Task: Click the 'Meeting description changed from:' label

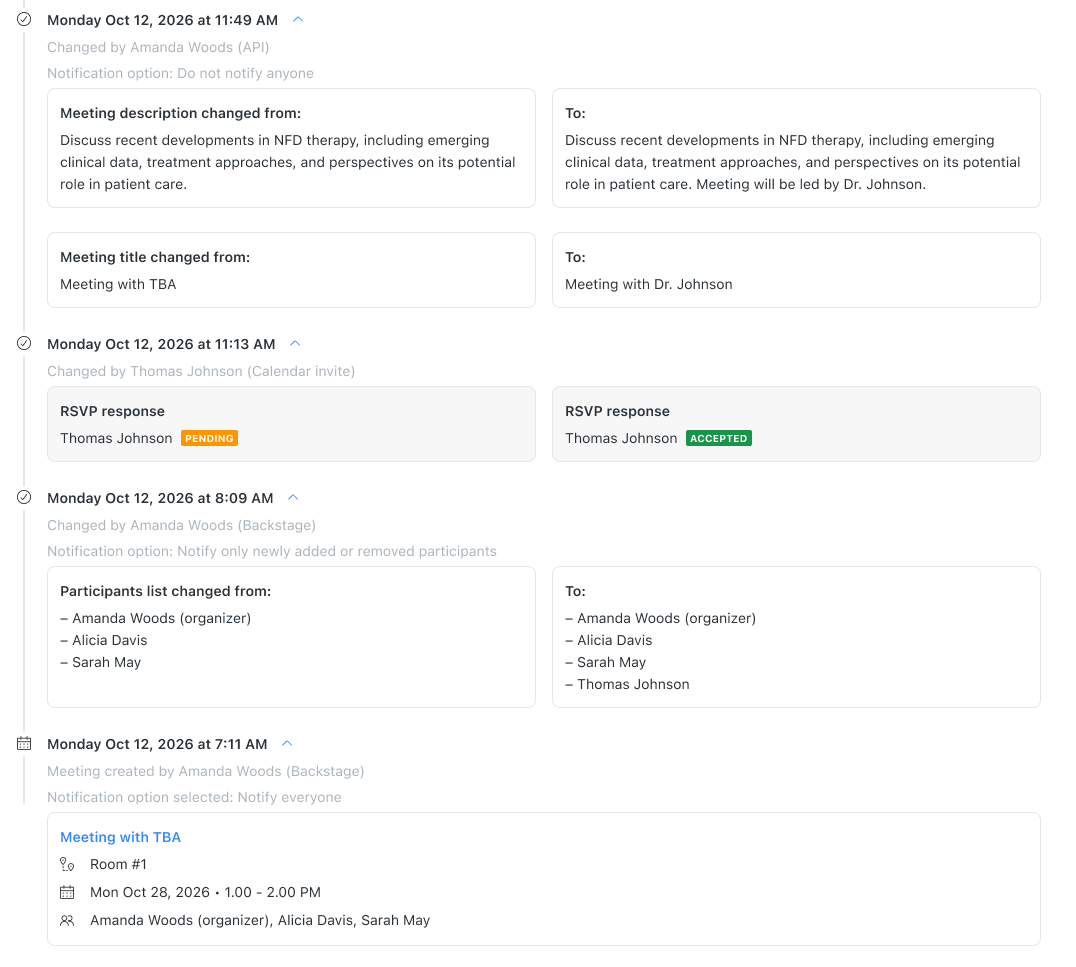Action: pos(180,113)
